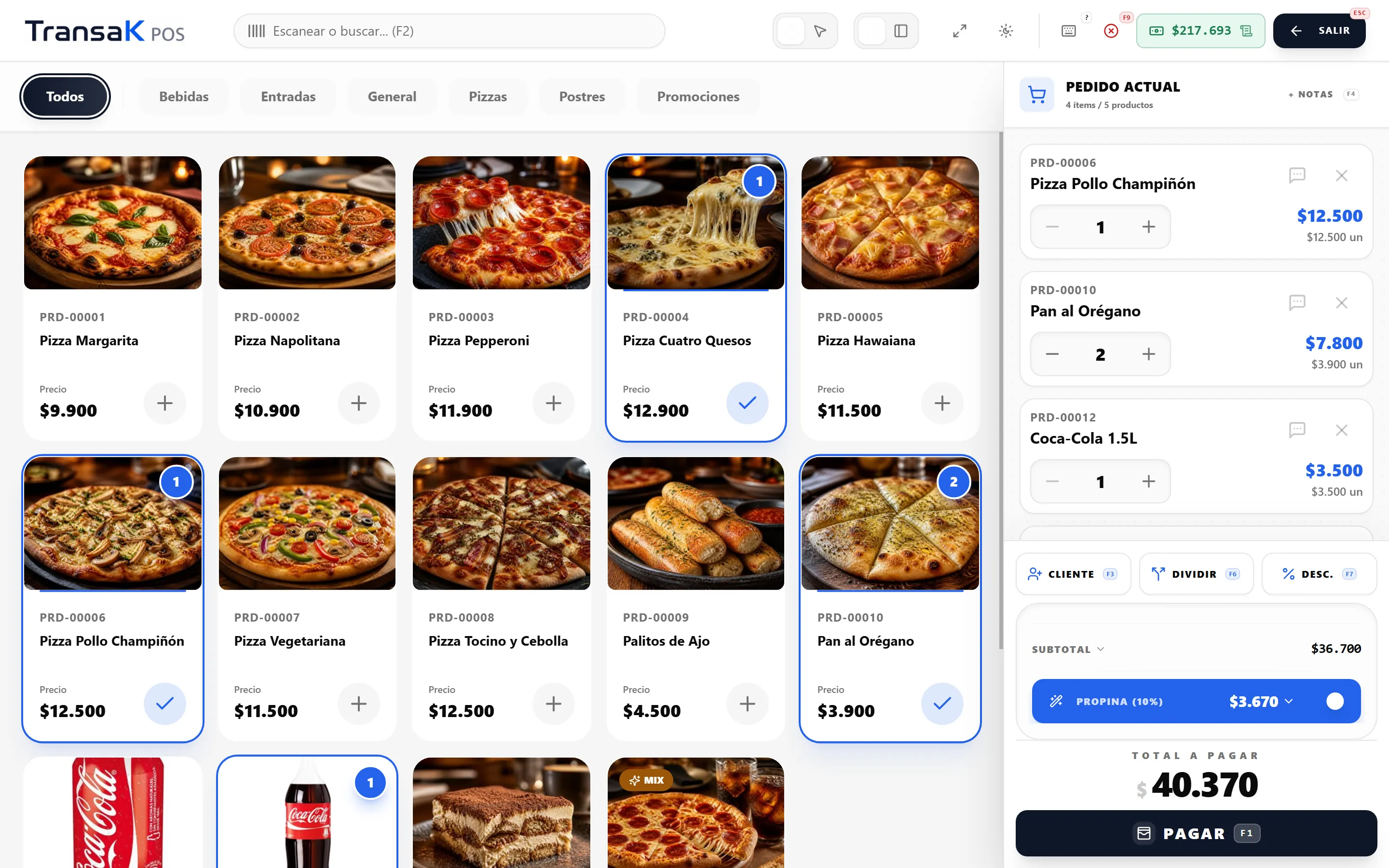The height and width of the screenshot is (868, 1389).
Task: Toggle Pizza Cuatro Quesos checkmark selection
Action: tap(747, 403)
